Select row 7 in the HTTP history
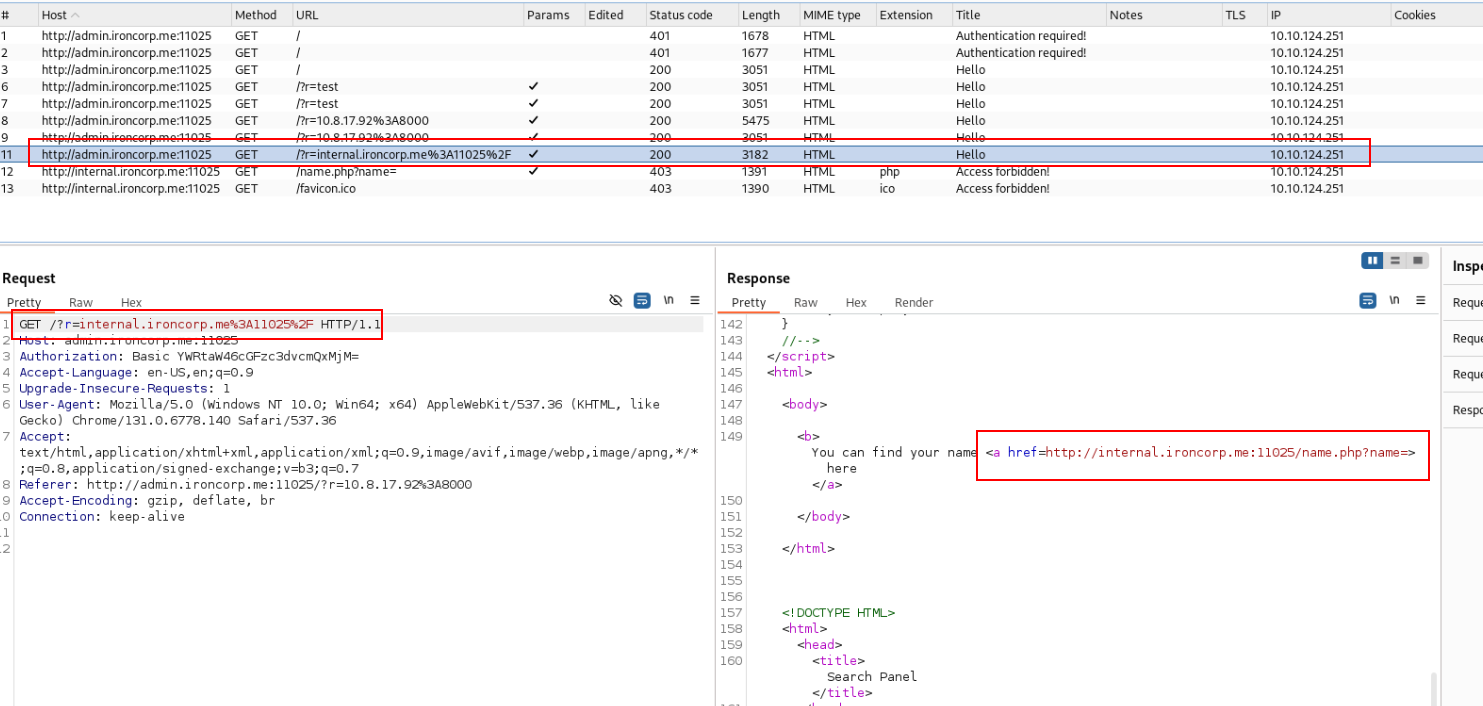Screen dimensions: 1483x706 [x=741, y=103]
